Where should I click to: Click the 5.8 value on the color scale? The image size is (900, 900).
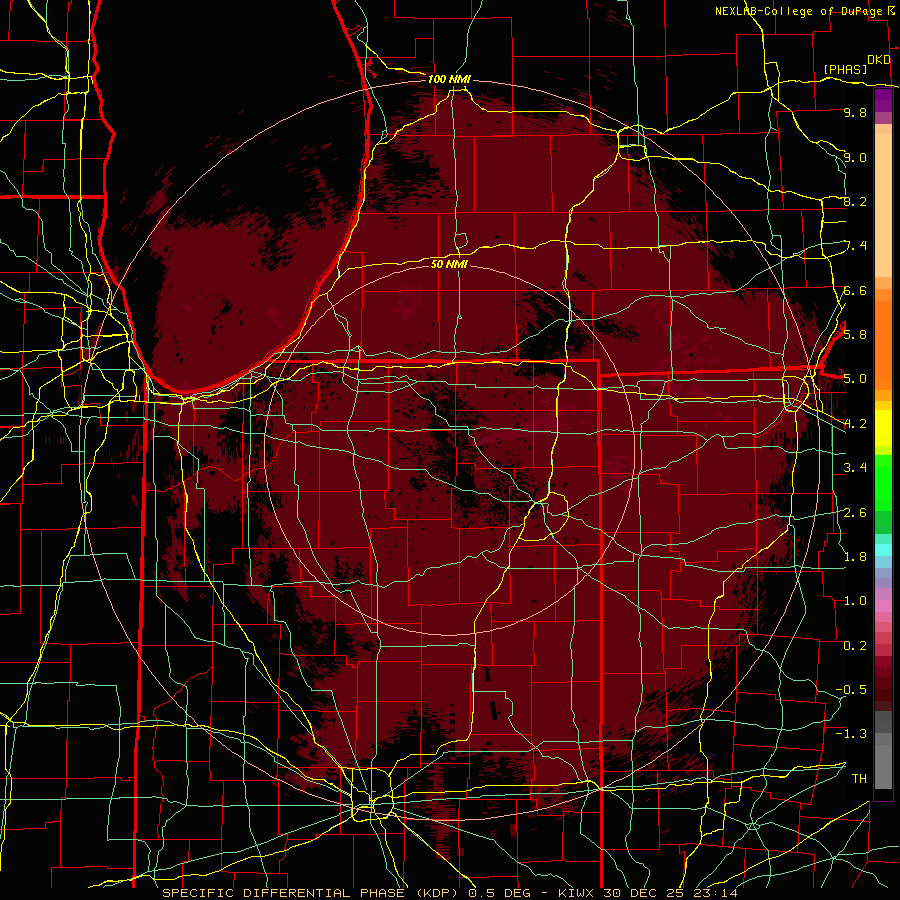[855, 334]
